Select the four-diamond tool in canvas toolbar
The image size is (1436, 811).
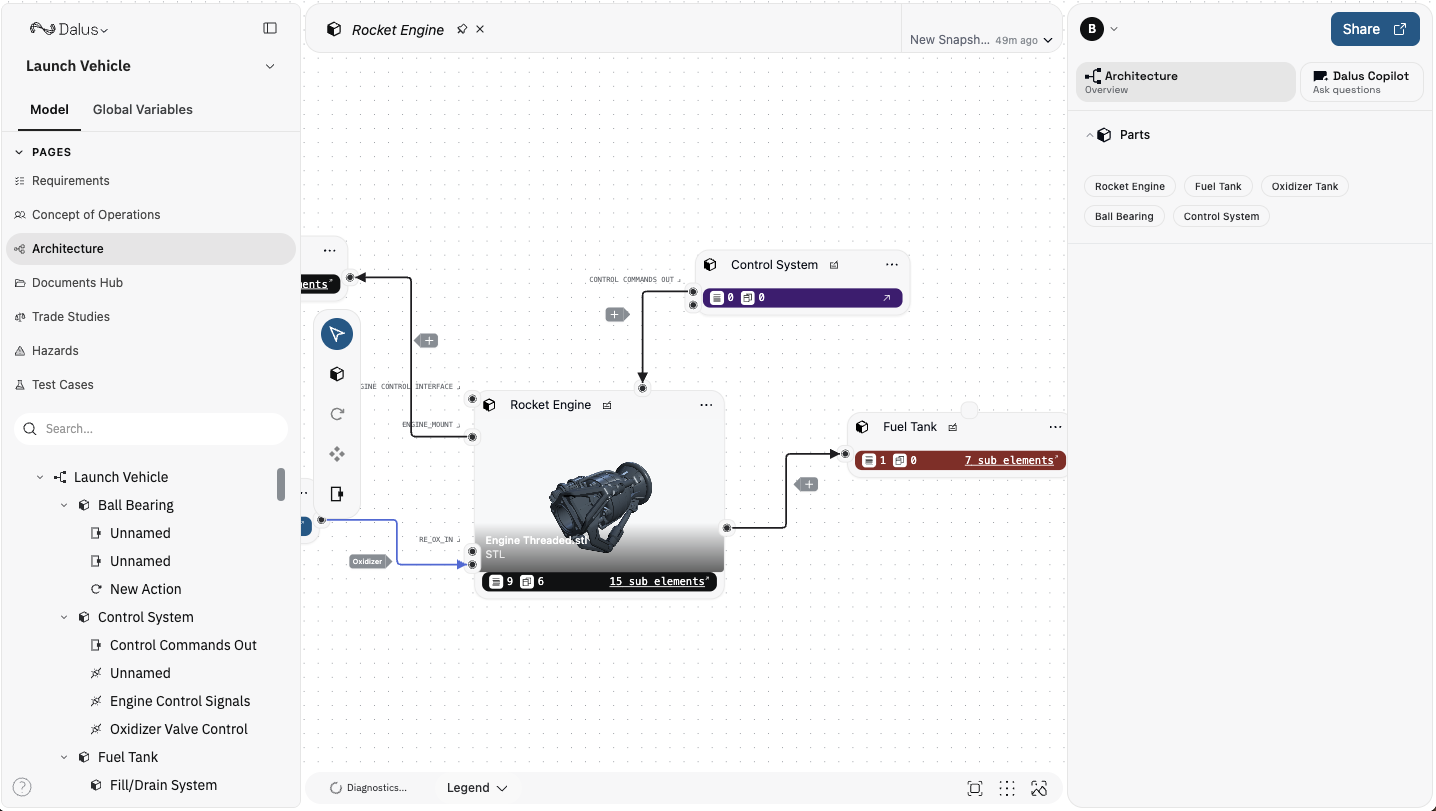click(x=337, y=454)
